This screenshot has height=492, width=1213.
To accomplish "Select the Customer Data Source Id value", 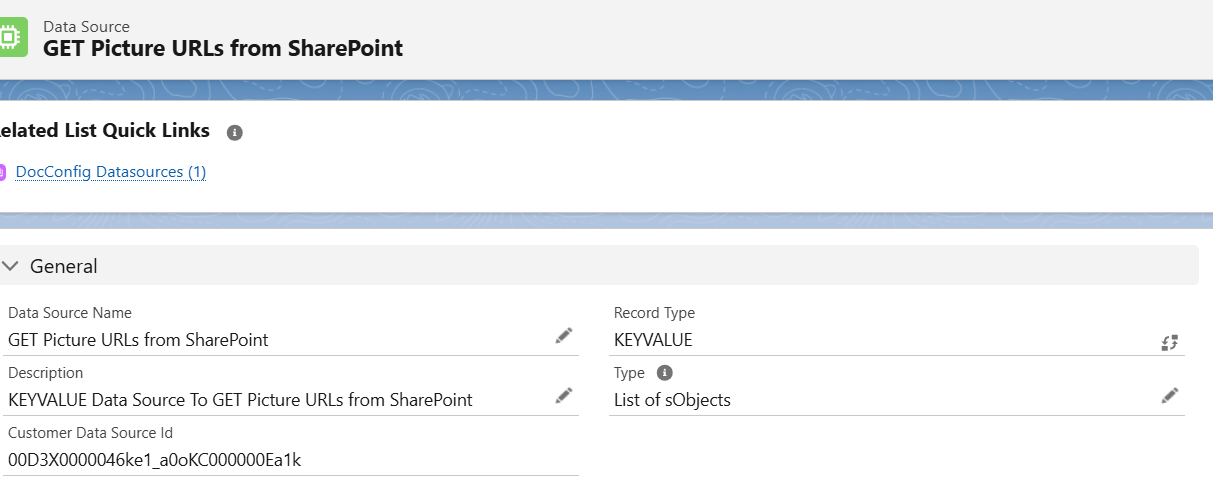I will click(155, 460).
